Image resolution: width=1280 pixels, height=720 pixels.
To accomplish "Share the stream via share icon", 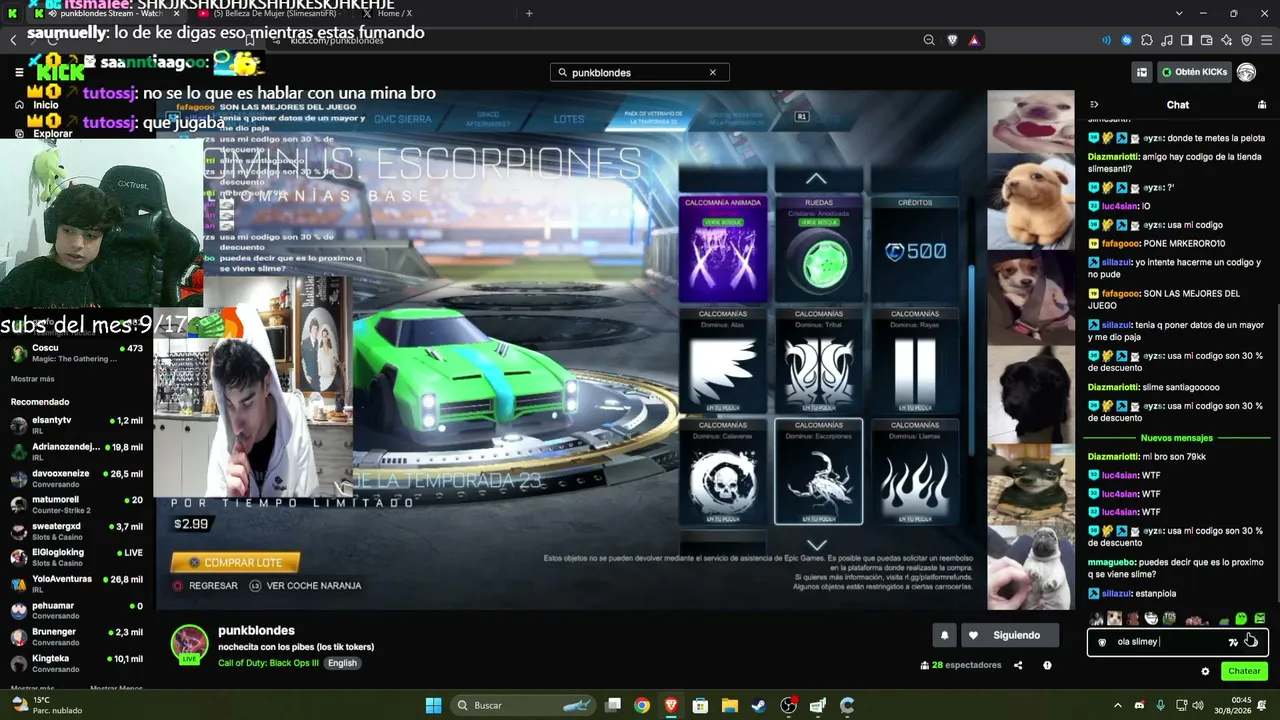I will (x=1018, y=665).
